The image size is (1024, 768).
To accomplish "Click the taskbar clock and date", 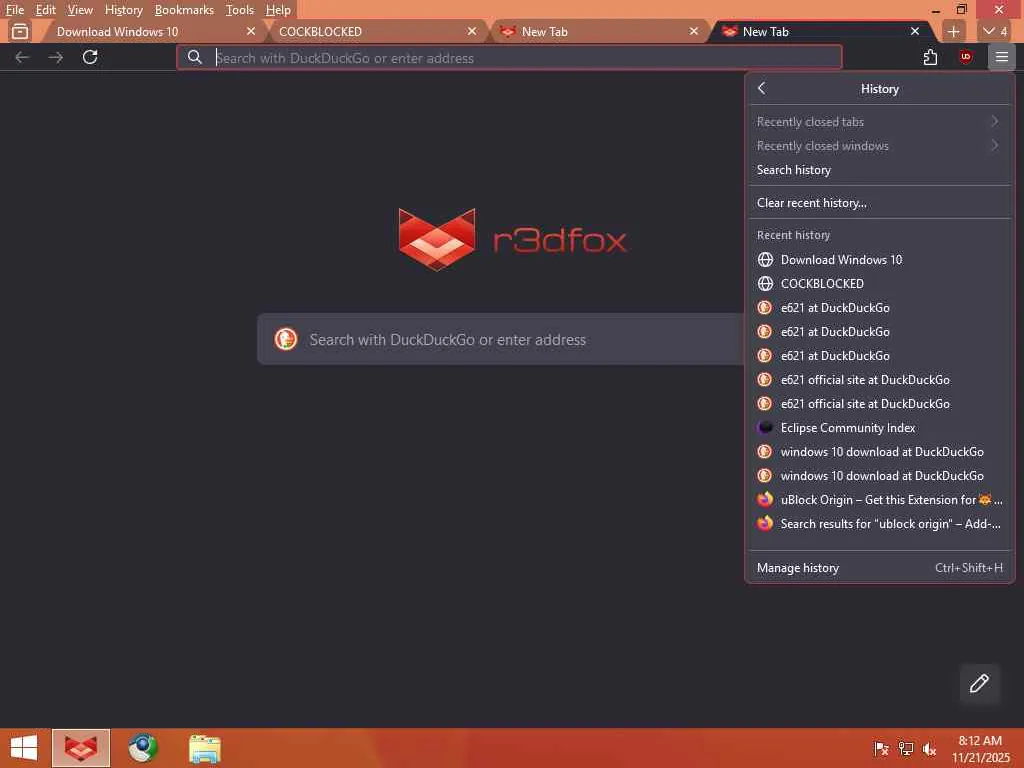I will coord(980,749).
